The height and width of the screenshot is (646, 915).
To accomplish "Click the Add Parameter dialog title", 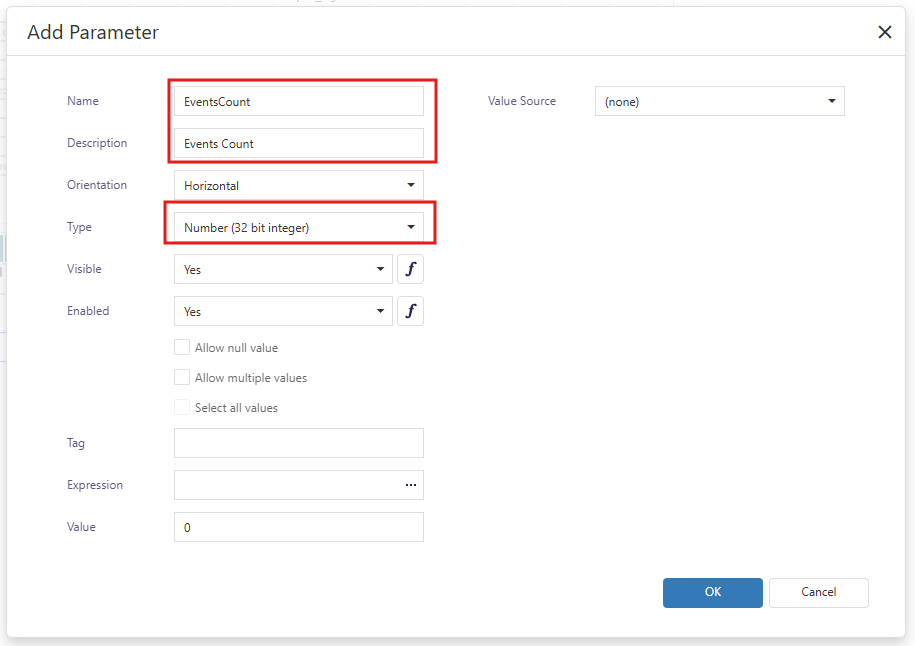I will point(93,32).
